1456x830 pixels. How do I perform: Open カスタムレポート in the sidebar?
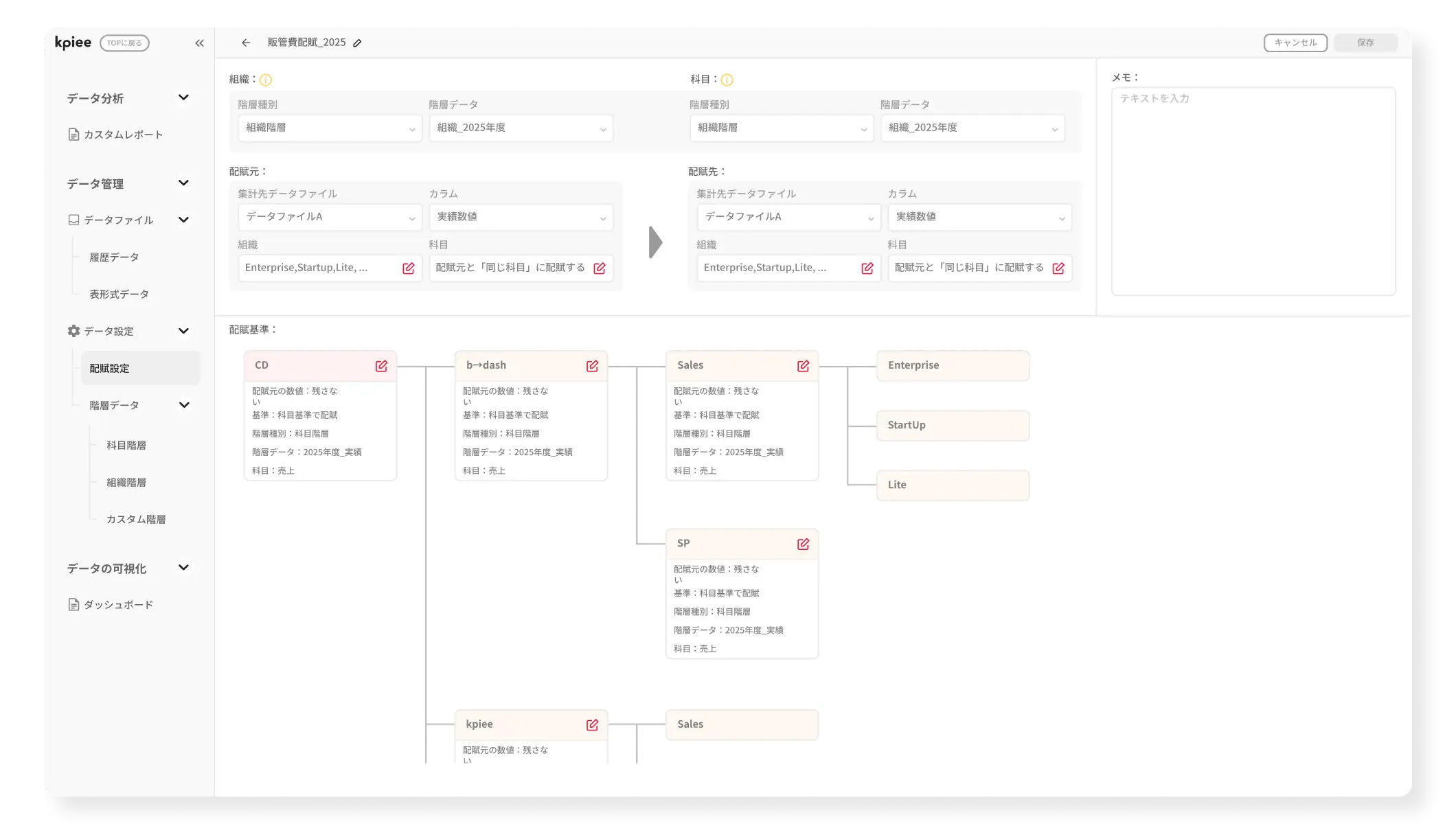[x=123, y=135]
